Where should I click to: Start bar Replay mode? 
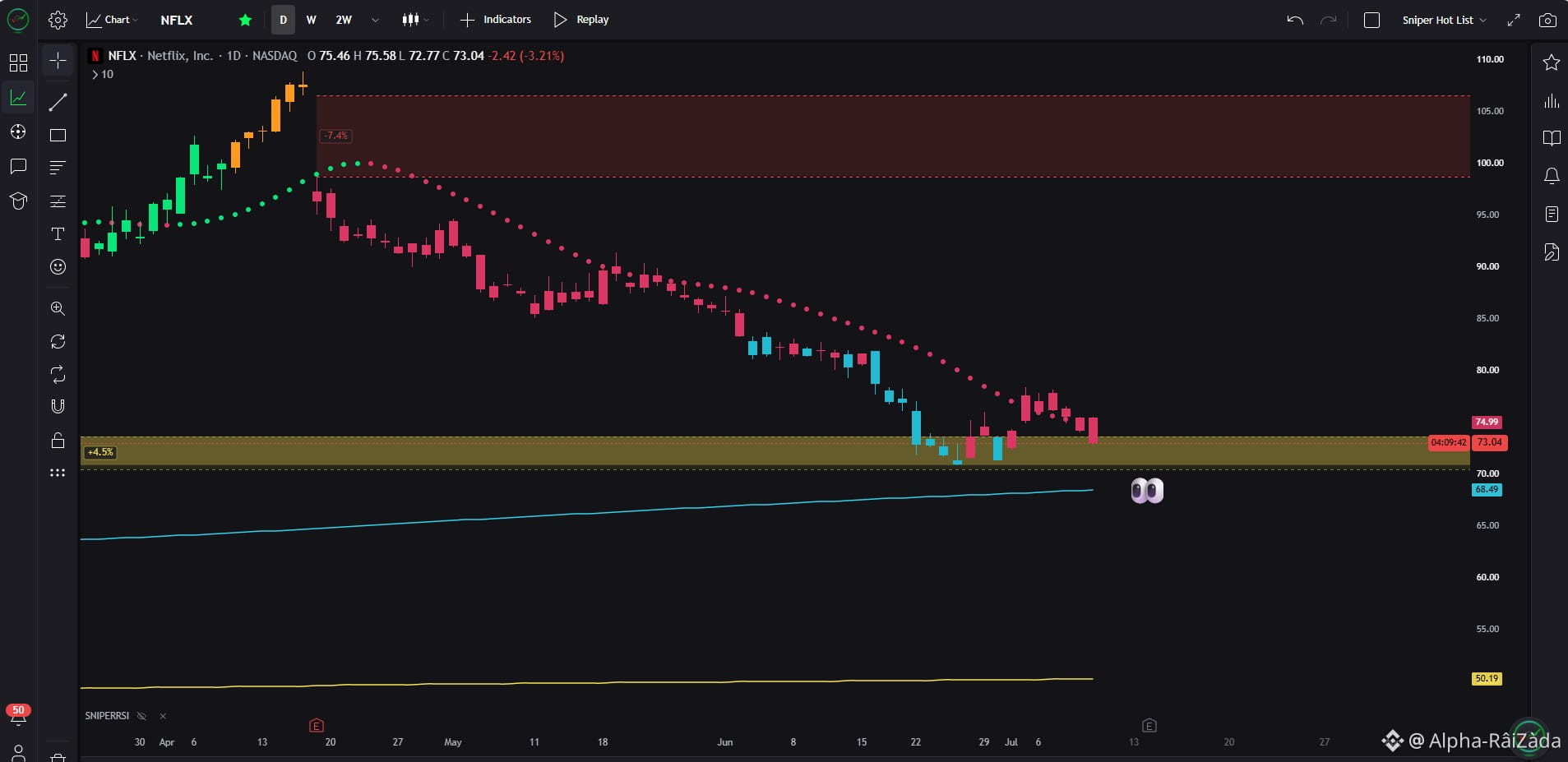pos(580,20)
